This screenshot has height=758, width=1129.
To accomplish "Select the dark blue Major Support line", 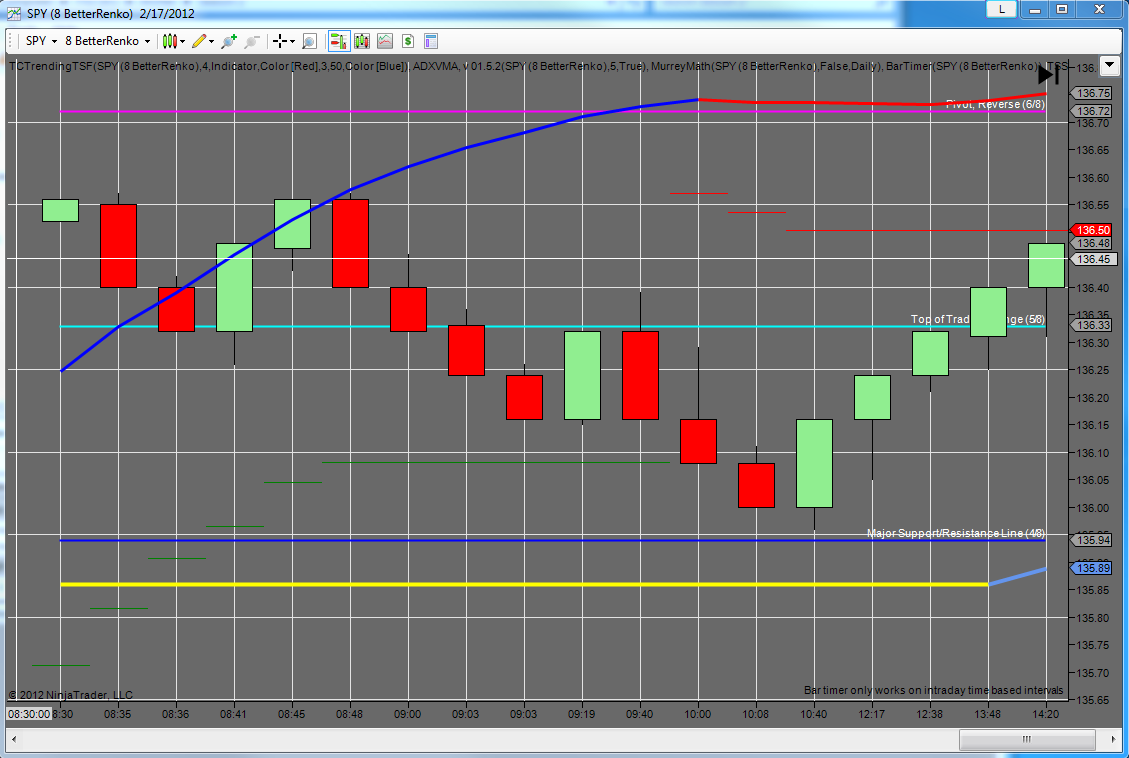I will click(553, 540).
